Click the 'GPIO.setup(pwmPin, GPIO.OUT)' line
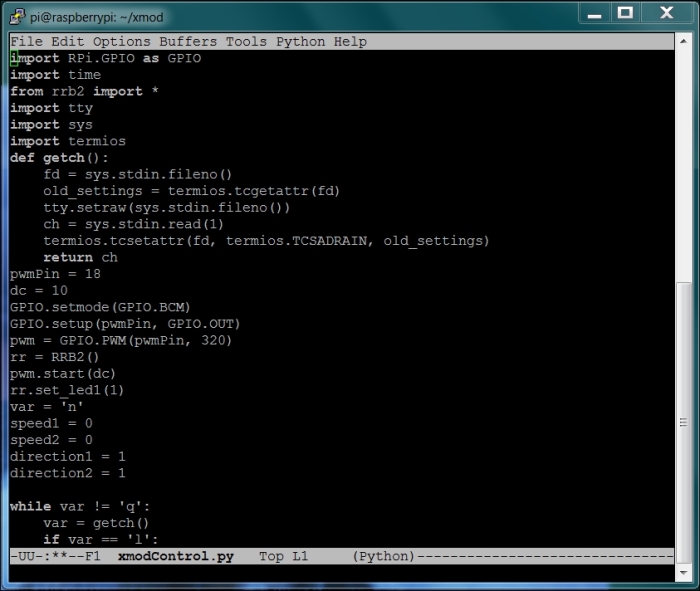Viewport: 700px width, 591px height. (125, 324)
